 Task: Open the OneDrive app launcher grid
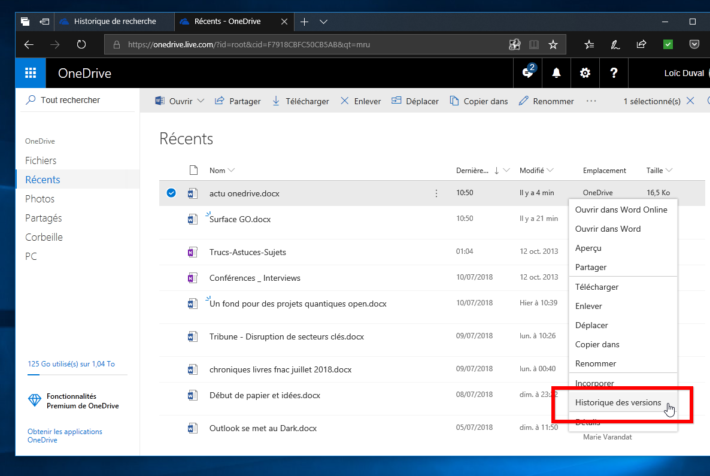30,72
